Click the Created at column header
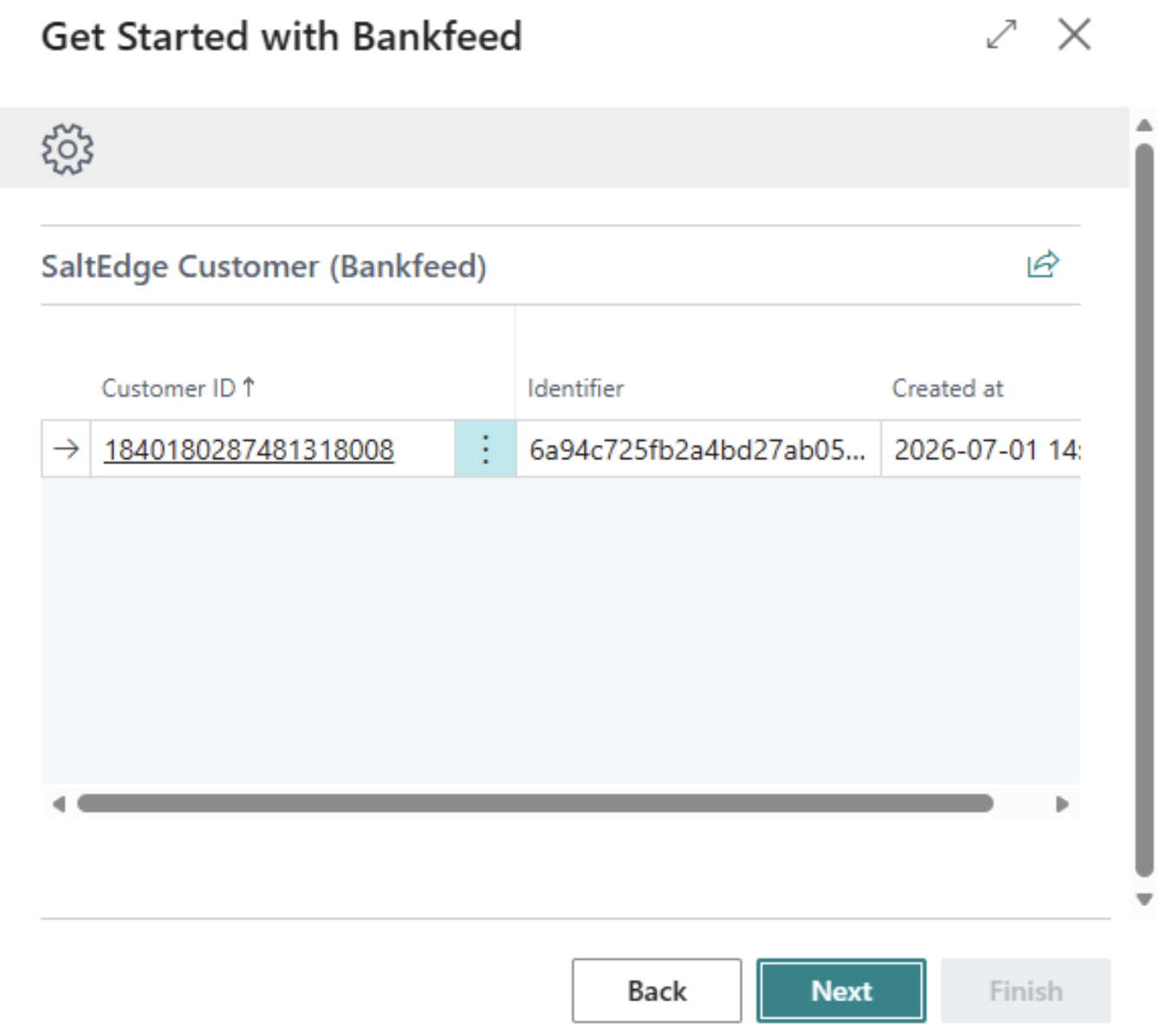Image resolution: width=1166 pixels, height=1036 pixels. point(948,388)
